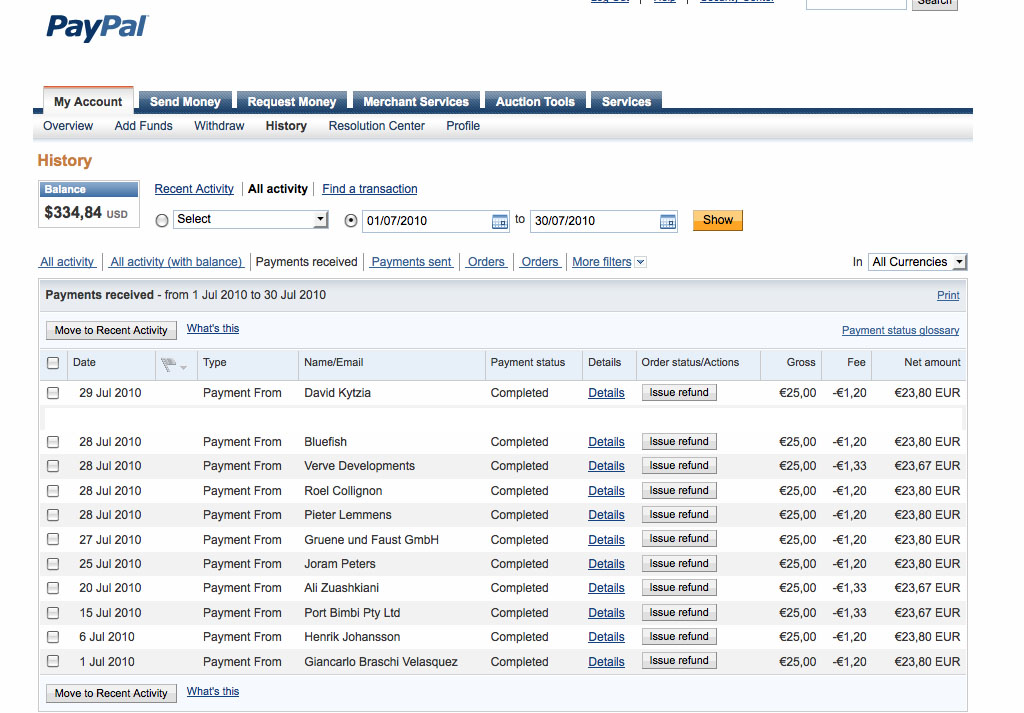Check the Ali Zuashkiani payment row
The height and width of the screenshot is (713, 1024).
point(53,588)
